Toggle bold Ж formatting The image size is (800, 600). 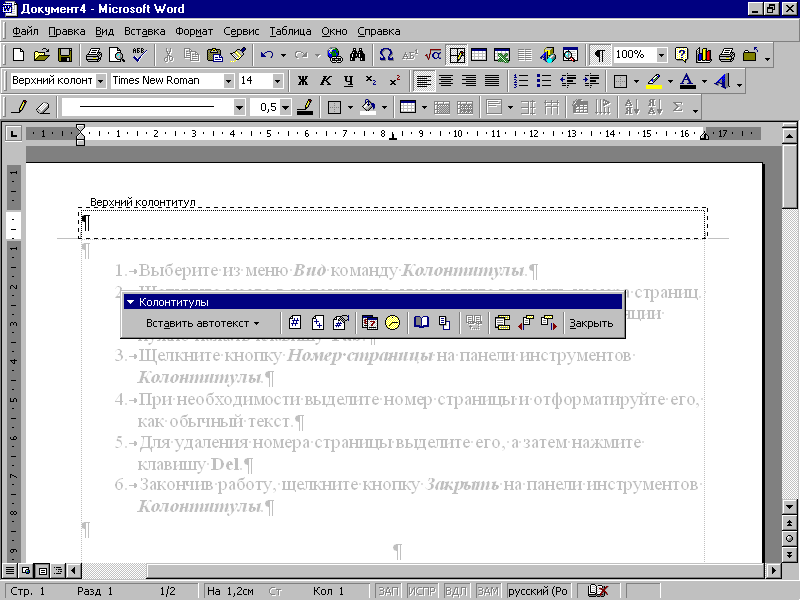tap(303, 81)
